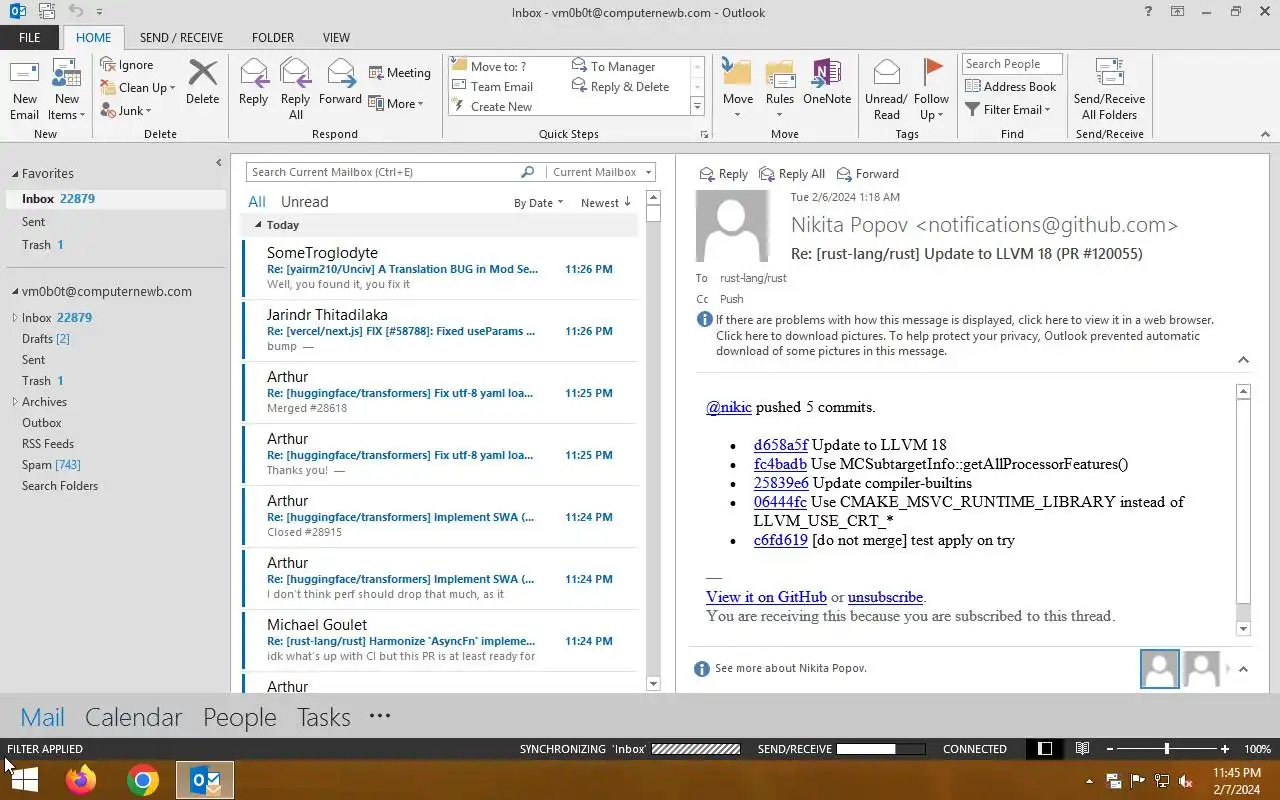The width and height of the screenshot is (1280, 800).
Task: Click the New Email icon
Action: coord(24,90)
